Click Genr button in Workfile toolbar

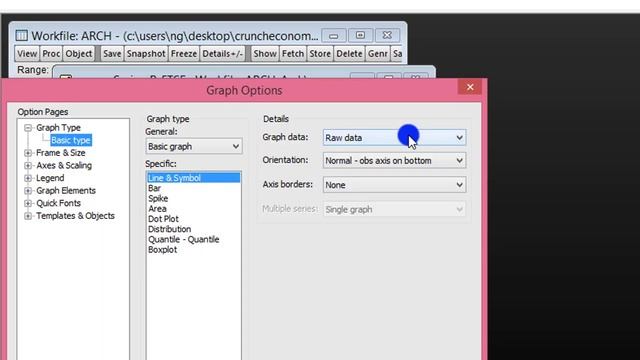pyautogui.click(x=378, y=54)
